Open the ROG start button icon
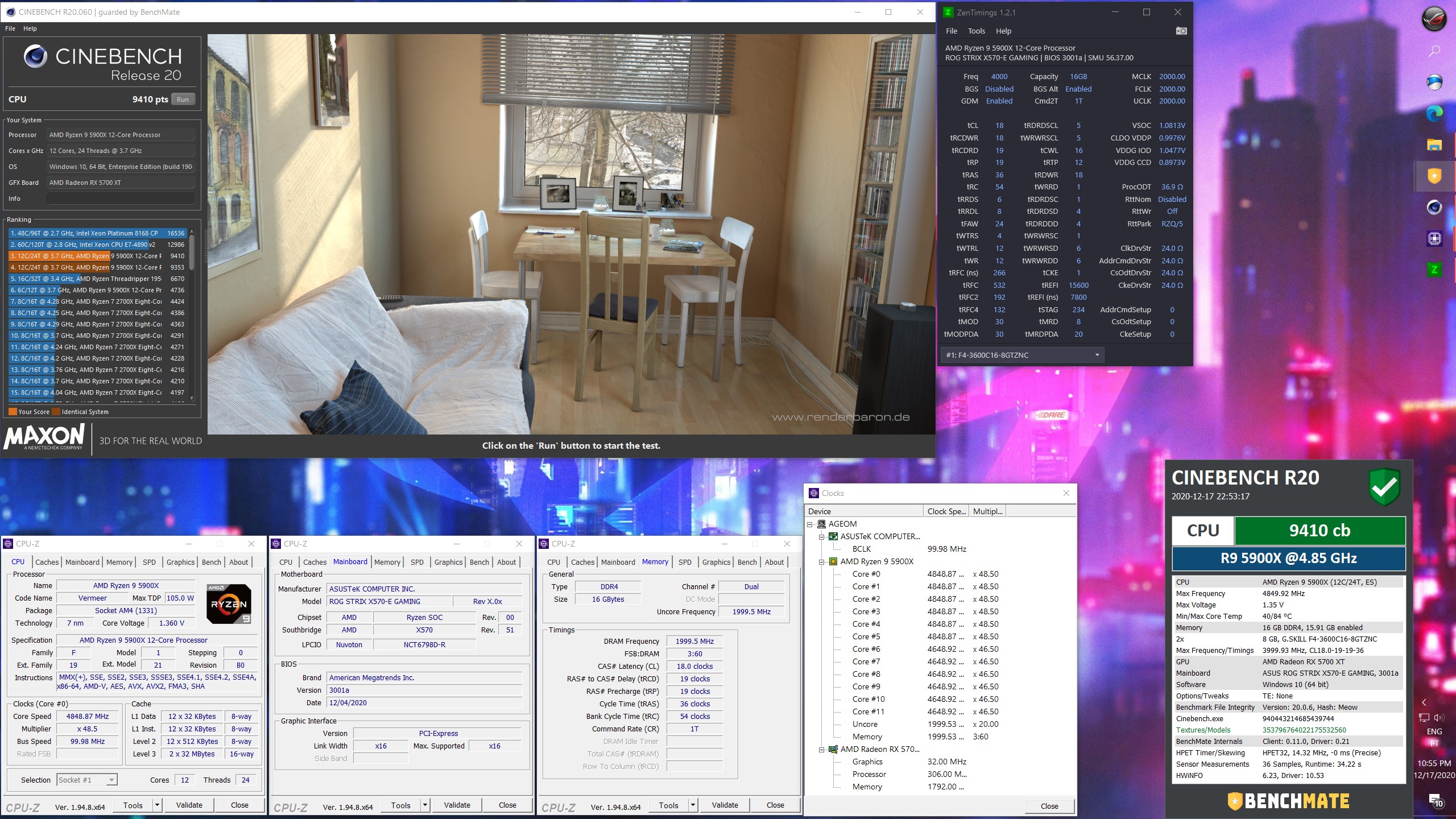 click(1434, 18)
